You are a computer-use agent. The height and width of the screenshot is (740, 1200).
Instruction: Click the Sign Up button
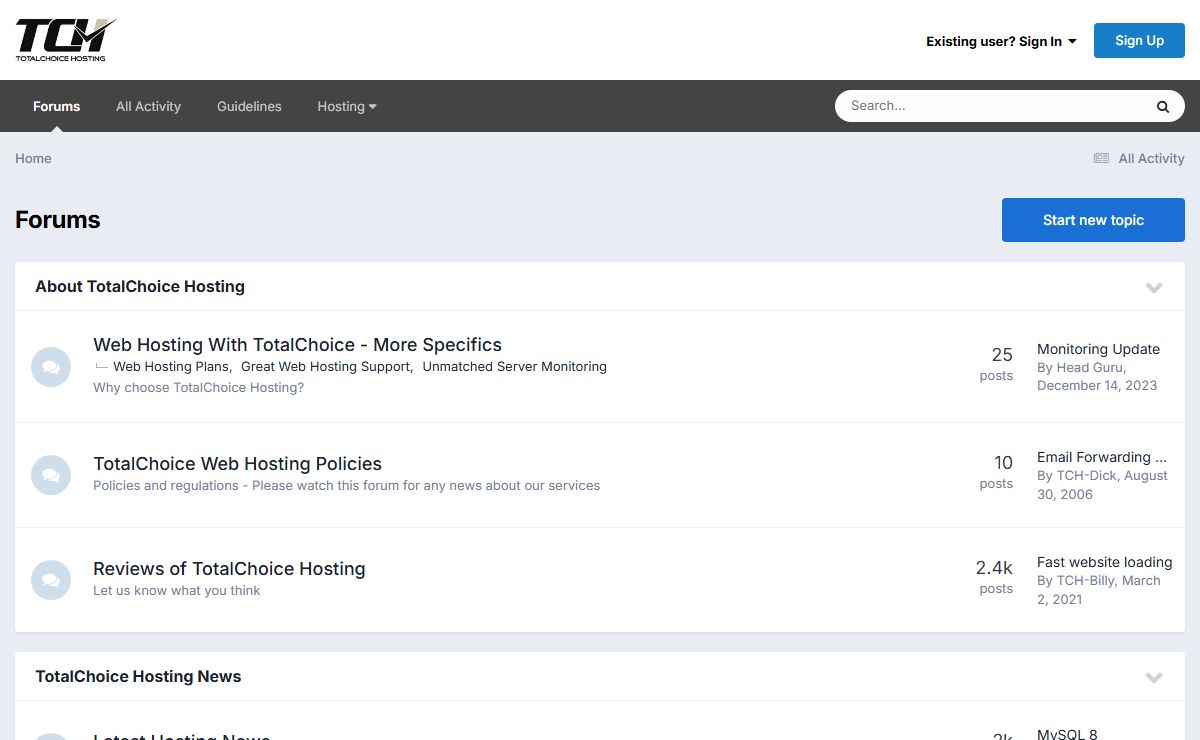(1139, 41)
